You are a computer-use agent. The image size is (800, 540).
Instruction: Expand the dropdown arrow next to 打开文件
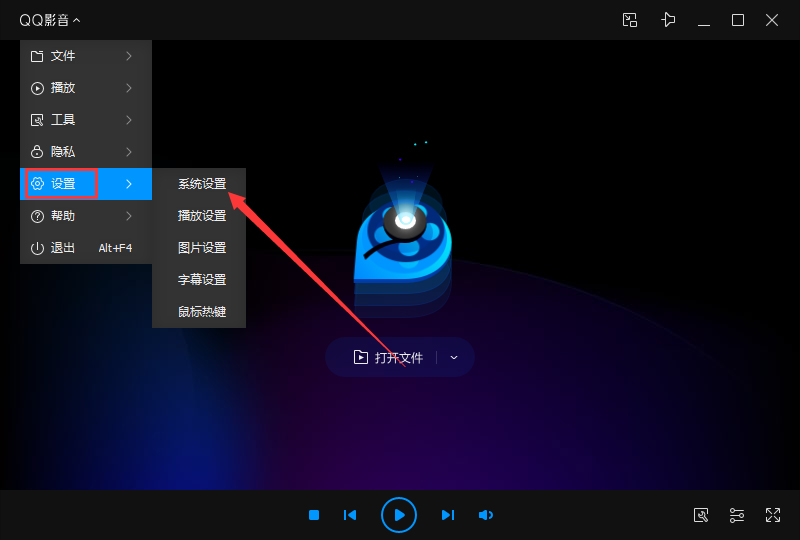[454, 357]
